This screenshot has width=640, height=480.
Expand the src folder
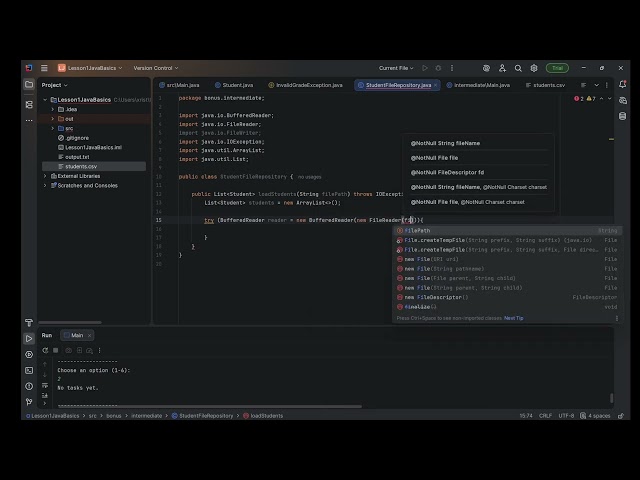coord(53,128)
